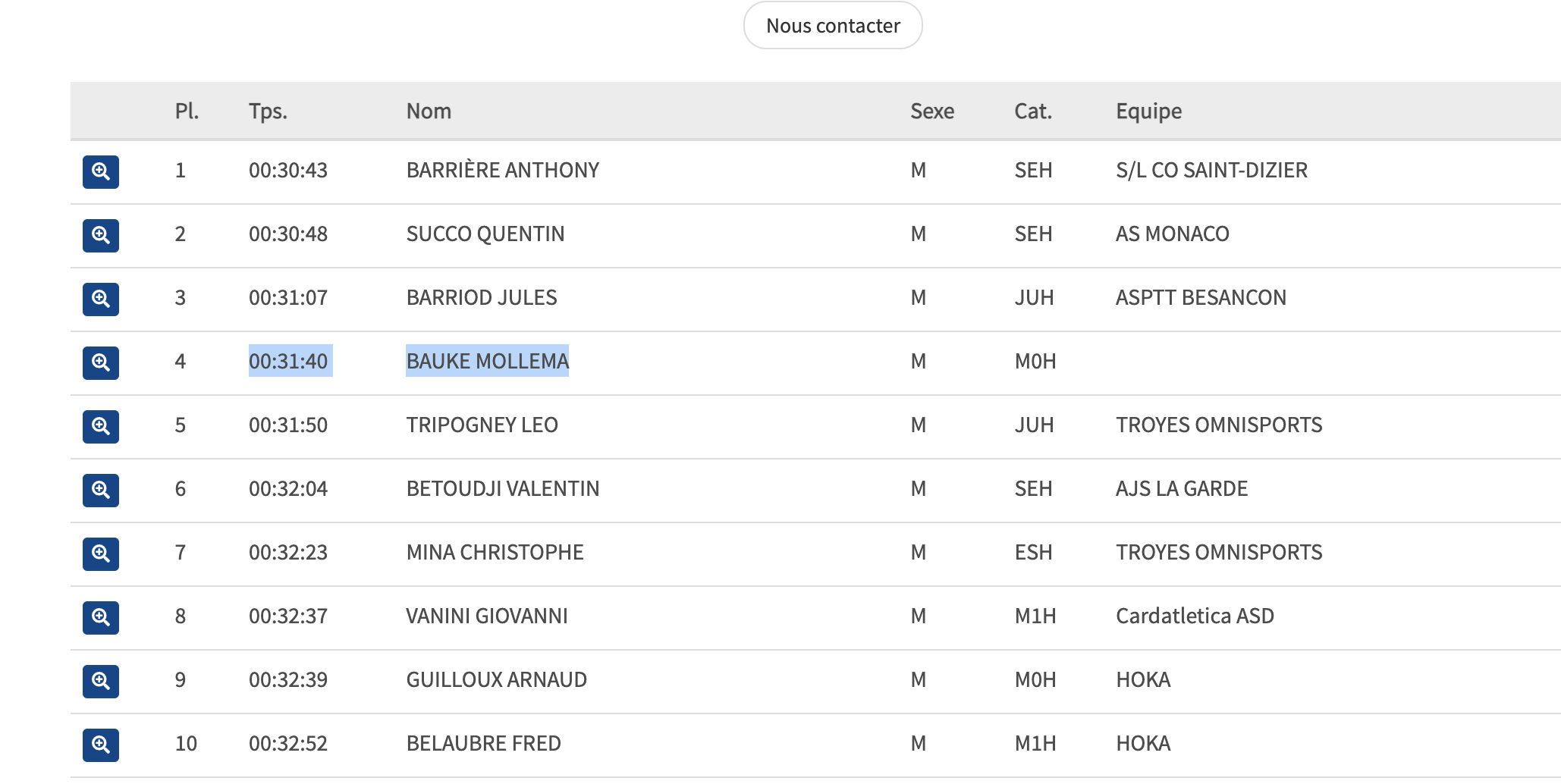Click the Cat. column header
The height and width of the screenshot is (784, 1561).
point(1033,111)
